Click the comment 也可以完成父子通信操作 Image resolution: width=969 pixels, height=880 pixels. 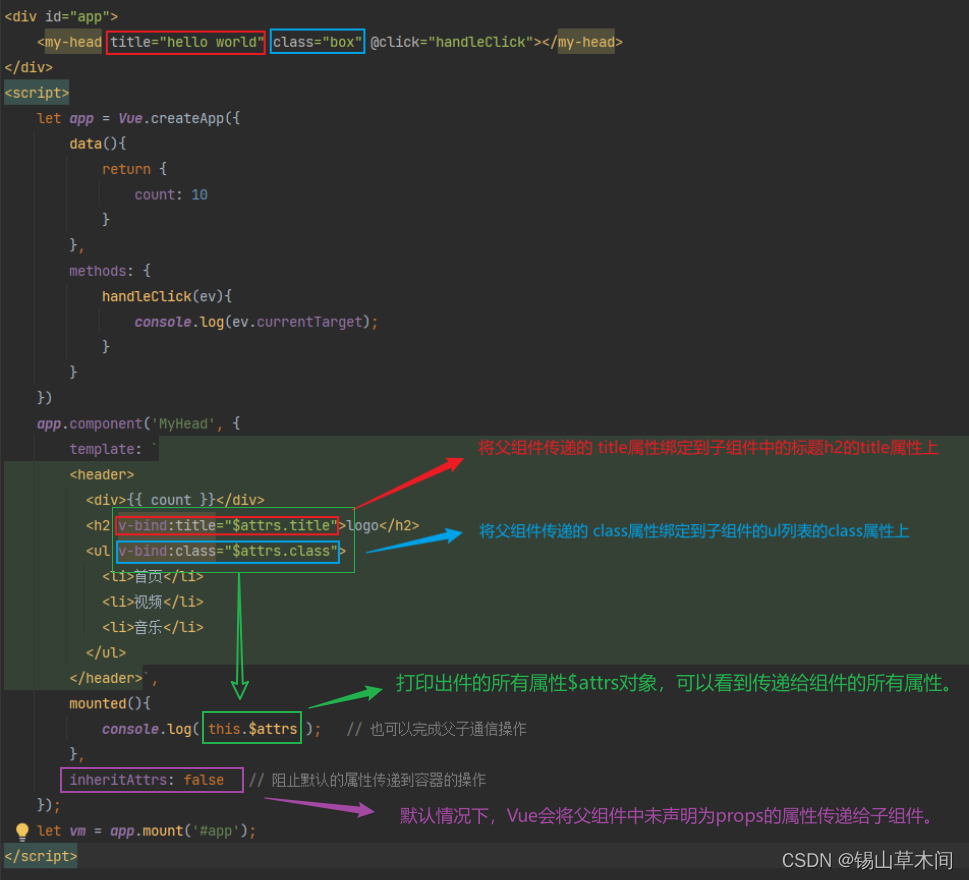point(436,729)
